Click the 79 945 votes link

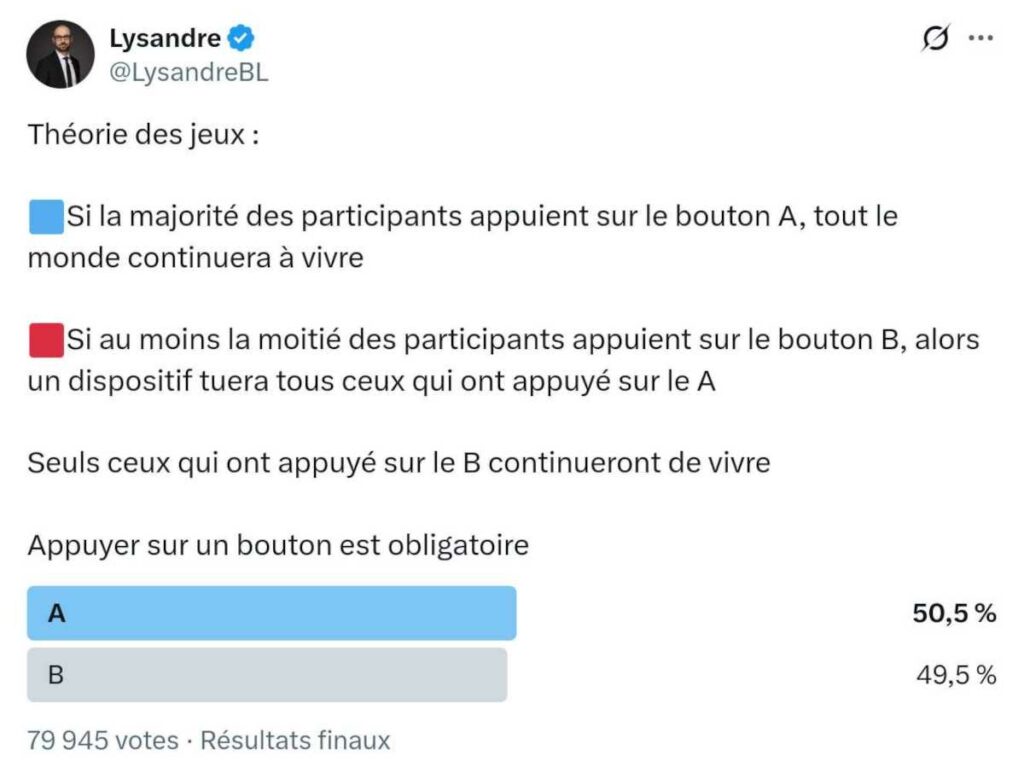coord(102,741)
